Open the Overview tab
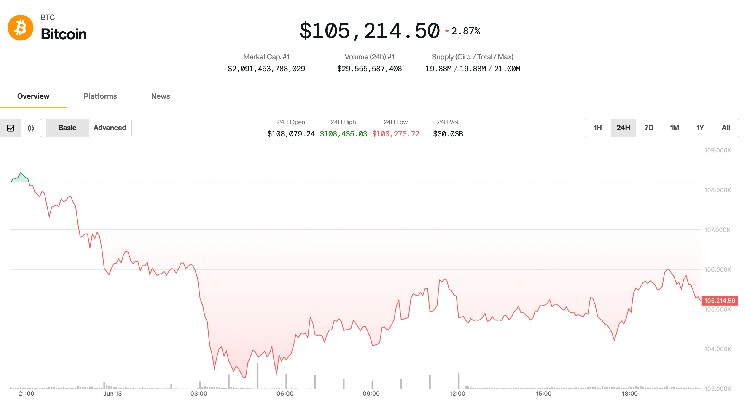The image size is (745, 400). (x=33, y=96)
